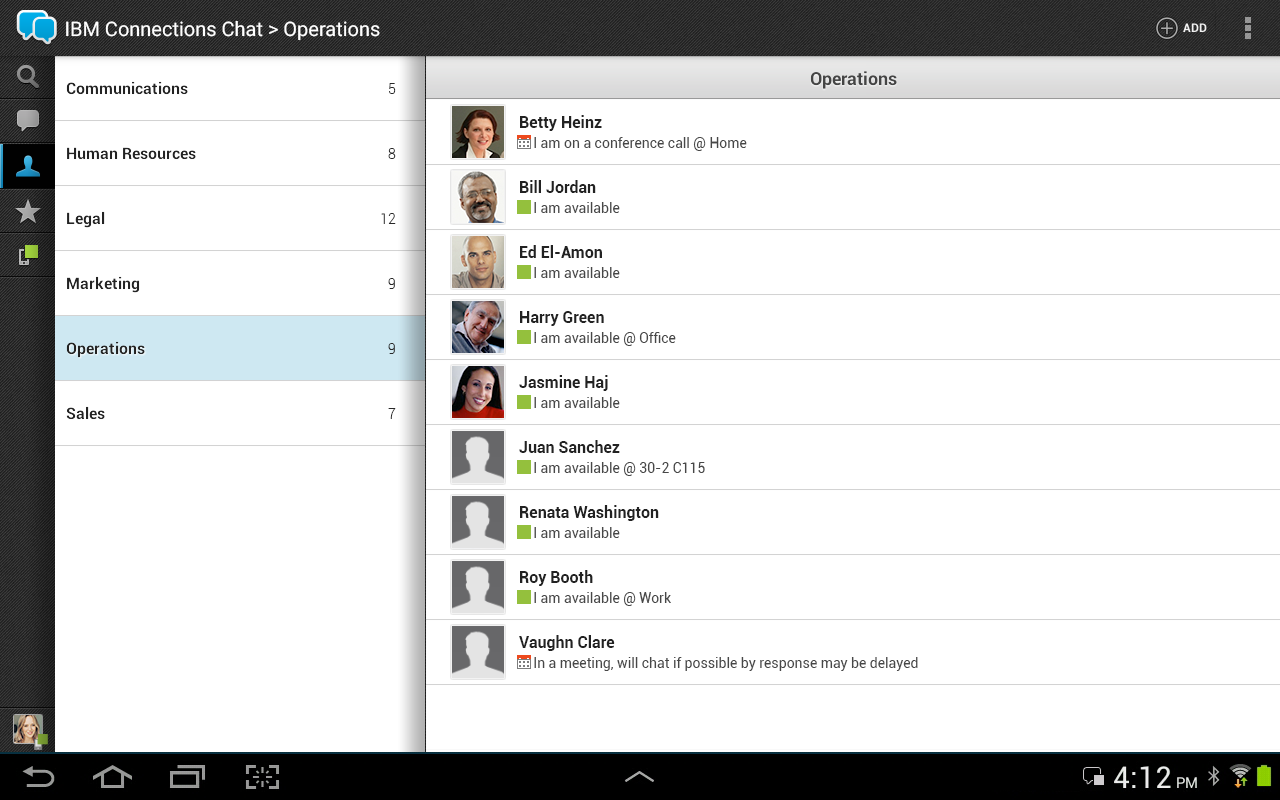Tap the name Harry Green
1280x800 pixels.
(562, 317)
